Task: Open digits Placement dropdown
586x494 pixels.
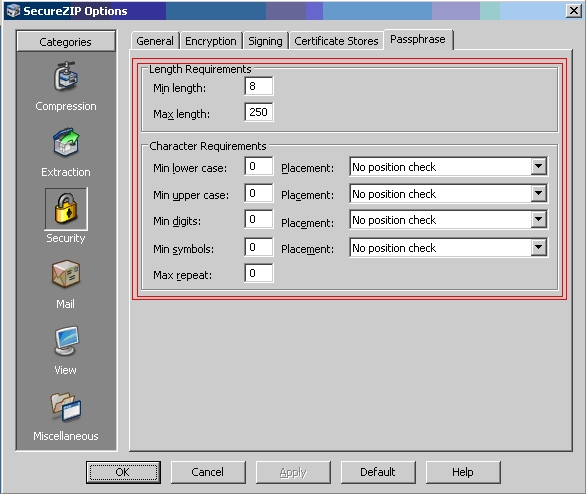Action: (448, 220)
